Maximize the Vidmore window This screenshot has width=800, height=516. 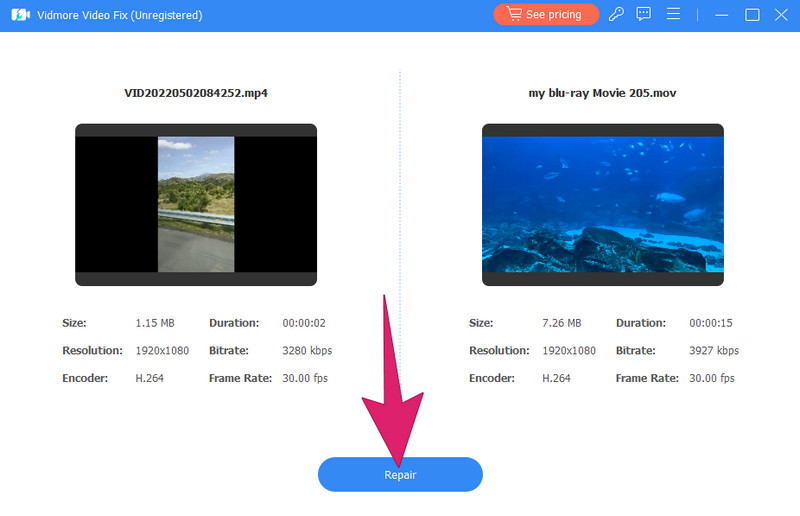coord(752,15)
